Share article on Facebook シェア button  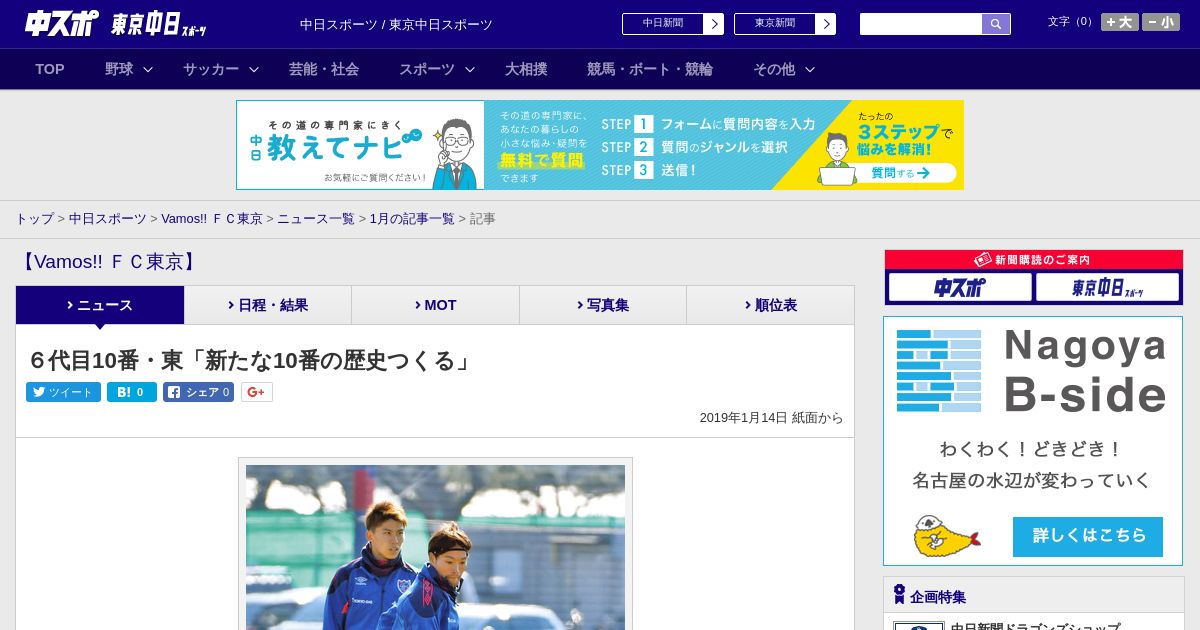198,392
